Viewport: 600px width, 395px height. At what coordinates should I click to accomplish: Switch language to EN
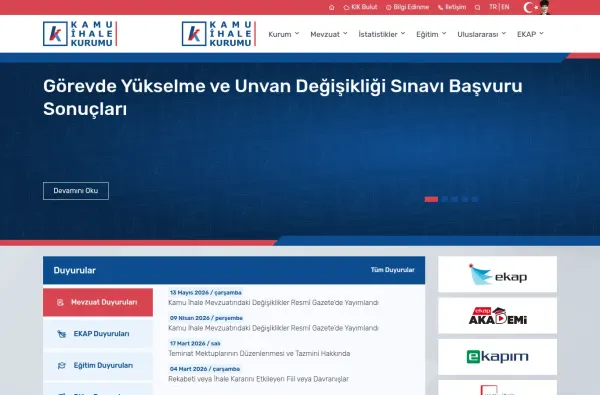(505, 7)
